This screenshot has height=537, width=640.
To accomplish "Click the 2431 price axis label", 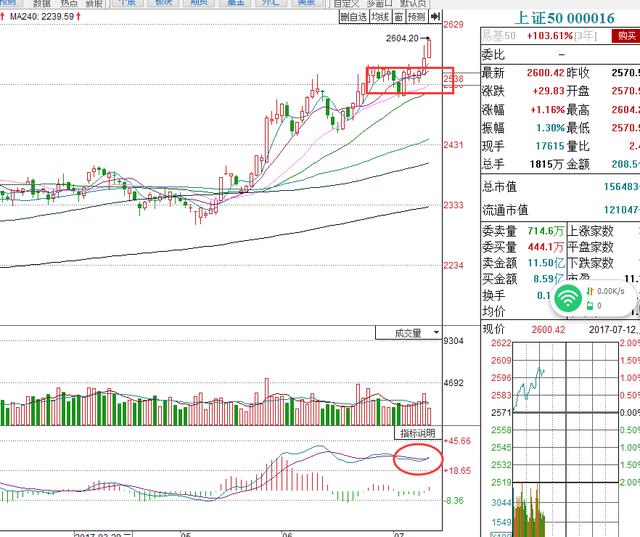I will point(453,145).
